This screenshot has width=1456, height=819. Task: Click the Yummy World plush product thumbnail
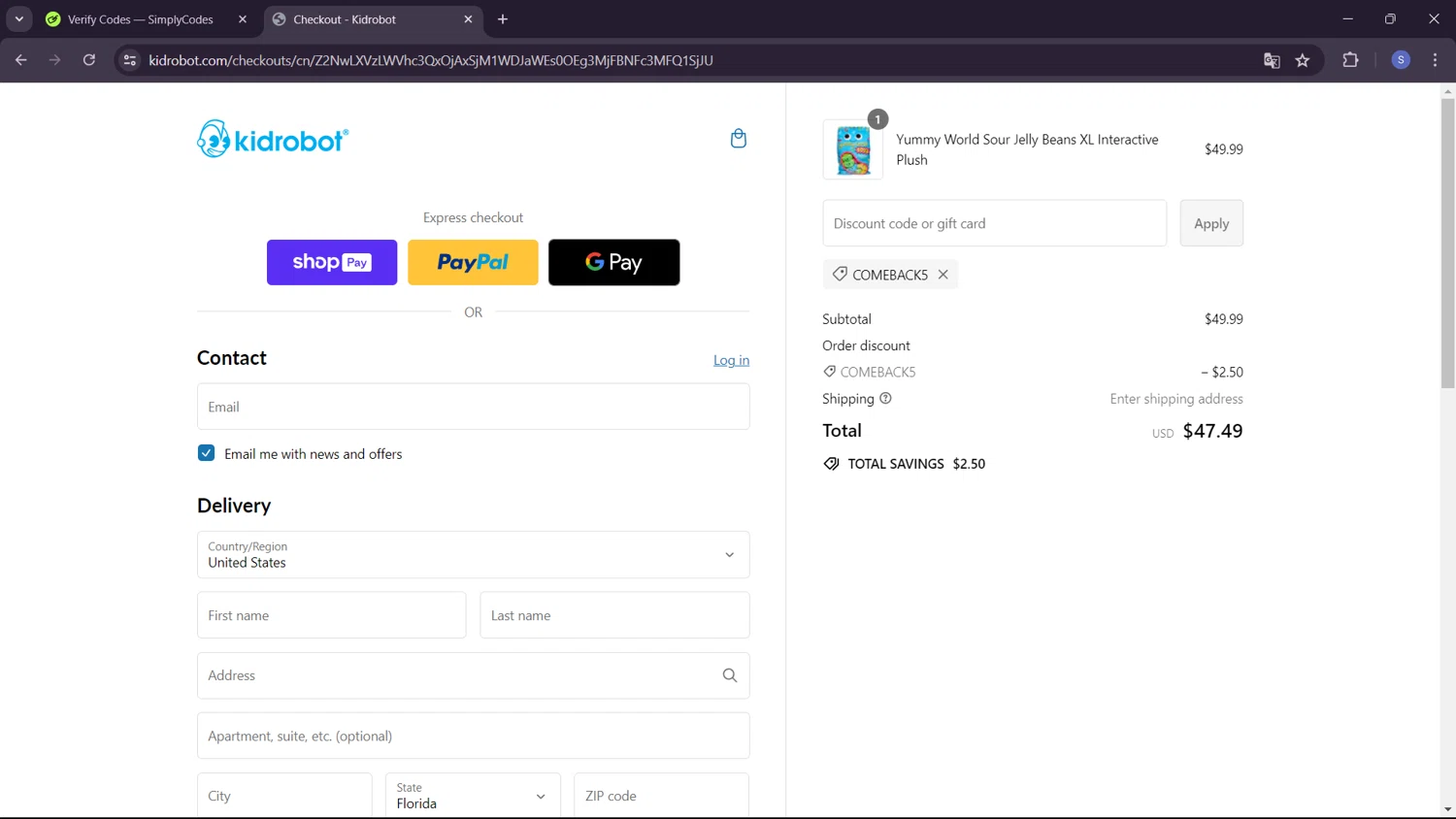[x=853, y=149]
